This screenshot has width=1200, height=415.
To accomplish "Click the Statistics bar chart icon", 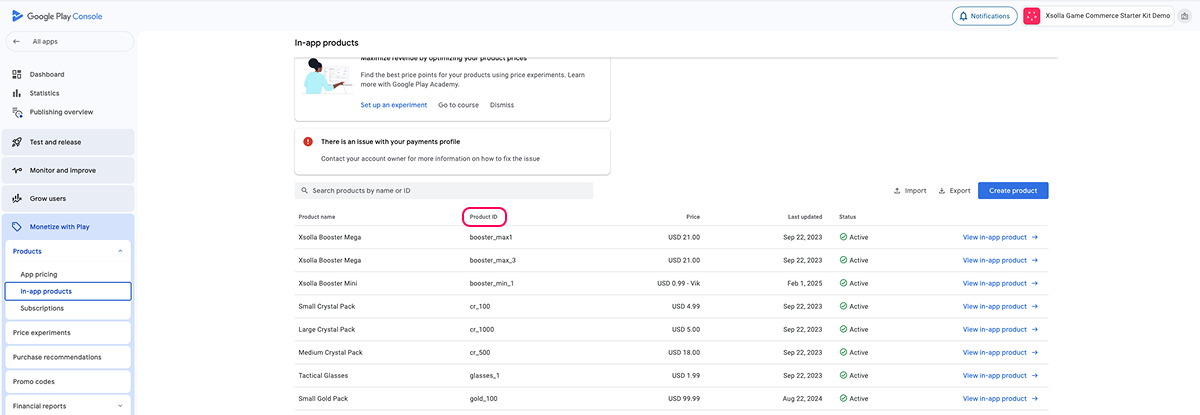I will tap(17, 93).
